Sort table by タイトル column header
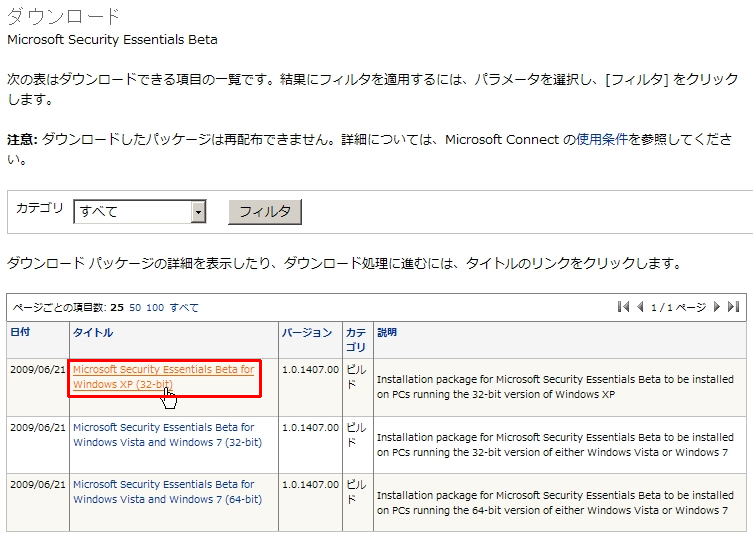 click(93, 332)
